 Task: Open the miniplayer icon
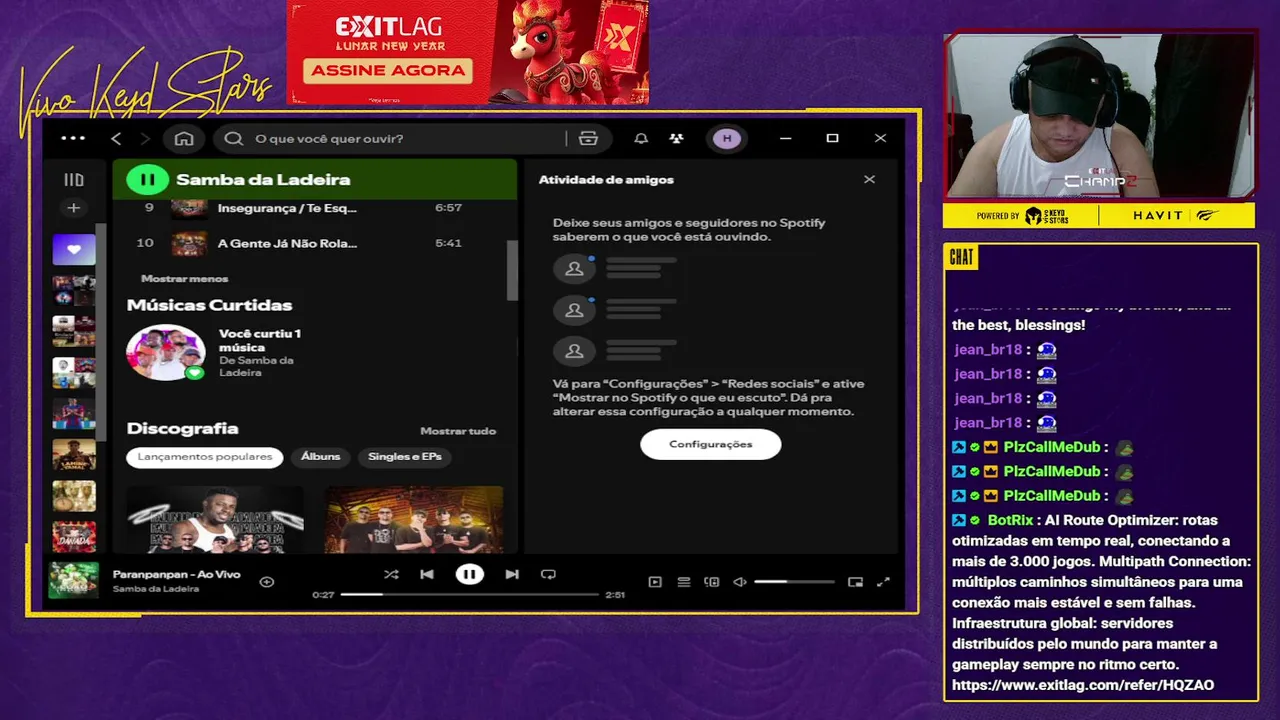pyautogui.click(x=855, y=581)
